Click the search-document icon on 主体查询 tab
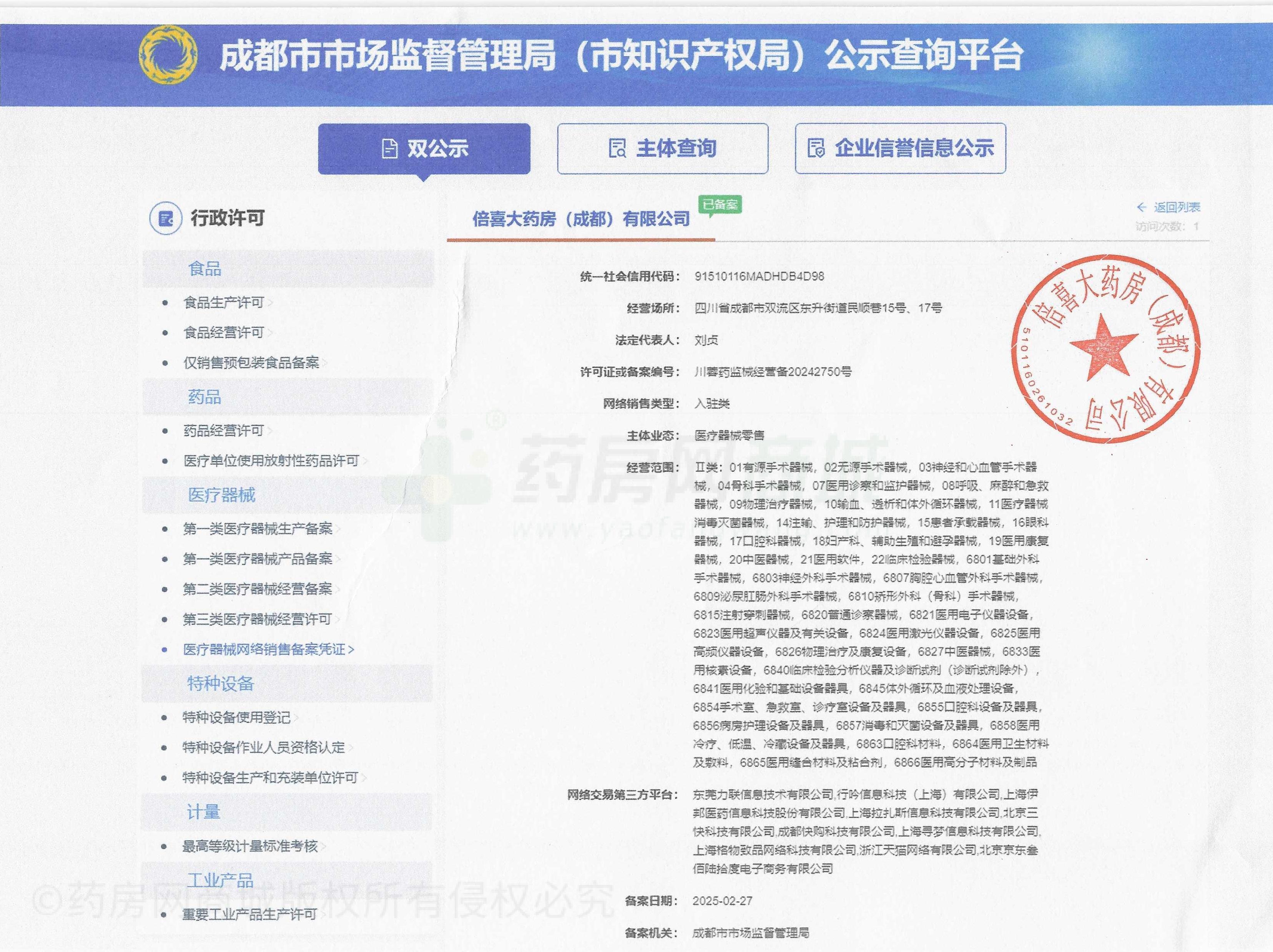Image resolution: width=1273 pixels, height=952 pixels. pos(618,148)
